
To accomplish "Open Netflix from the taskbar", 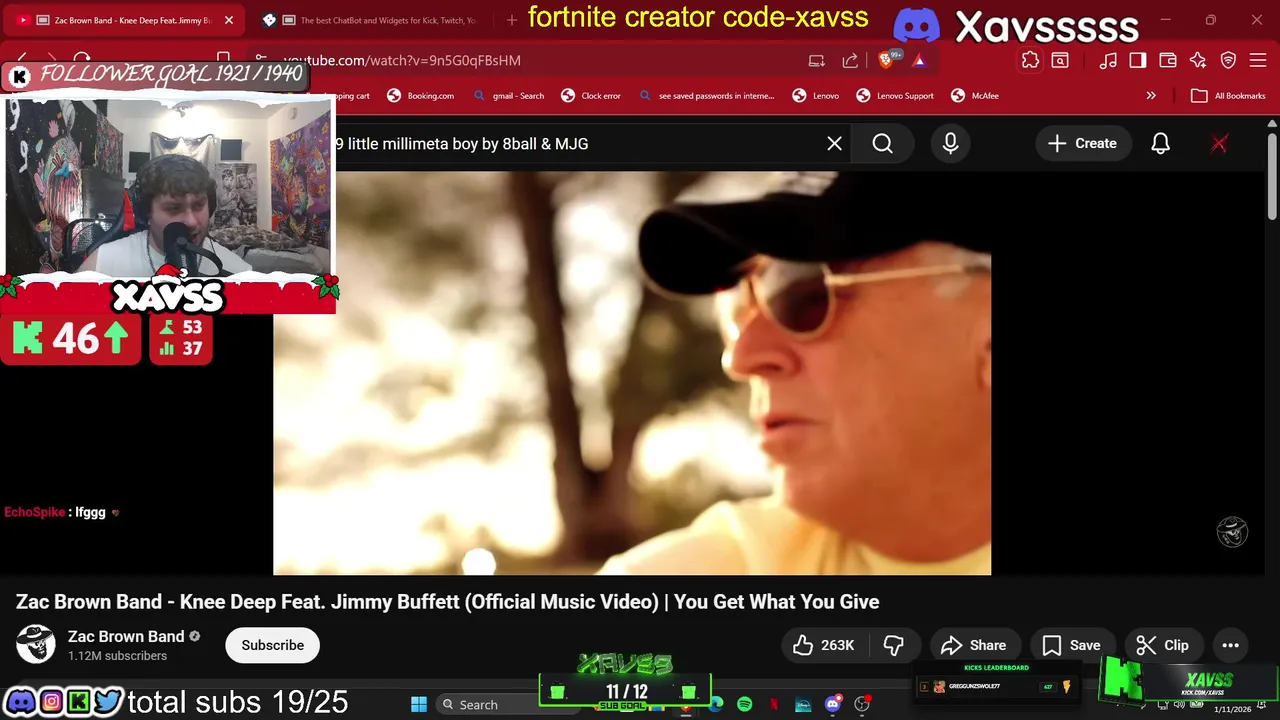I will click(x=773, y=704).
